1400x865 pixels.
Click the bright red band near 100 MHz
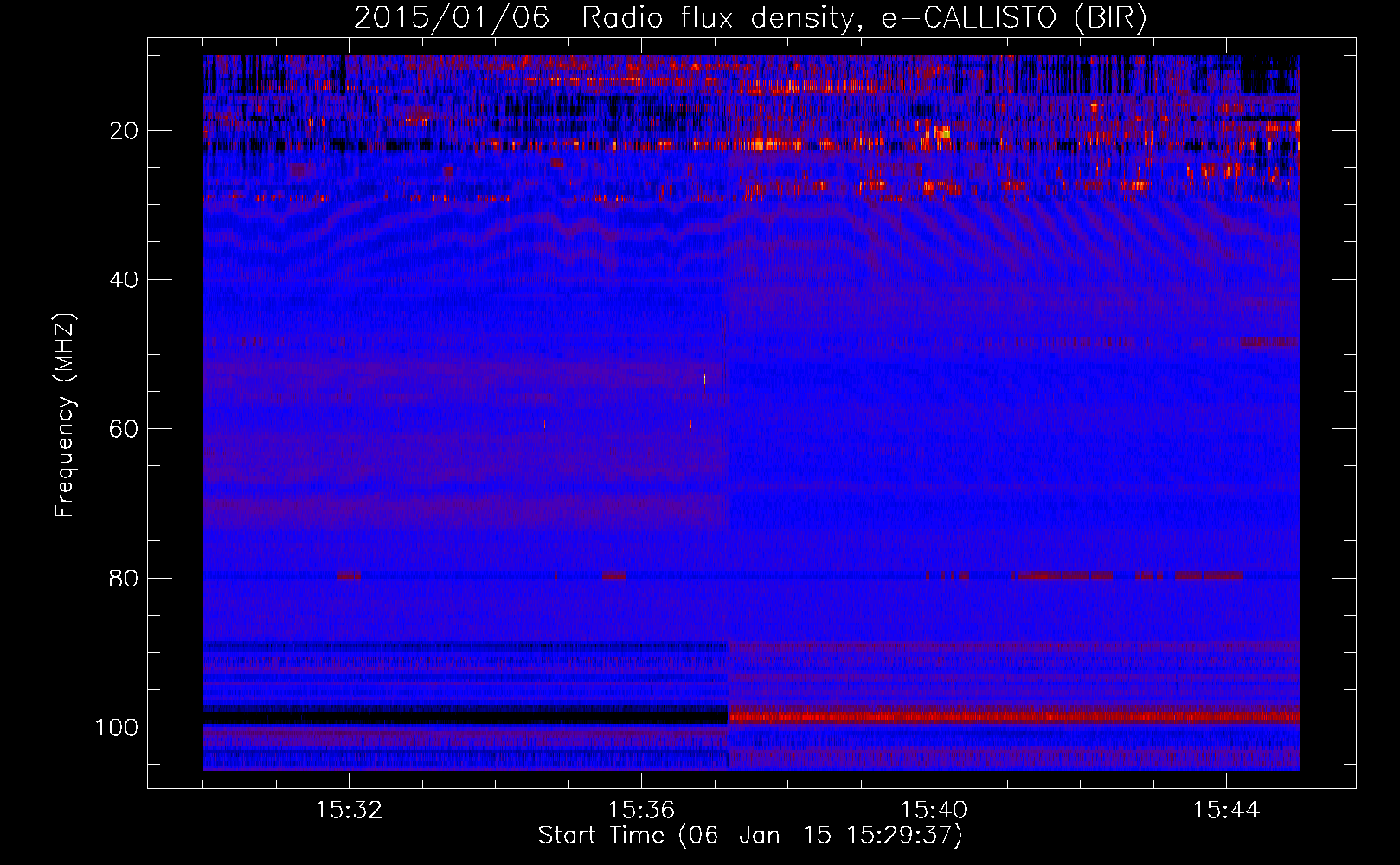pyautogui.click(x=1013, y=716)
